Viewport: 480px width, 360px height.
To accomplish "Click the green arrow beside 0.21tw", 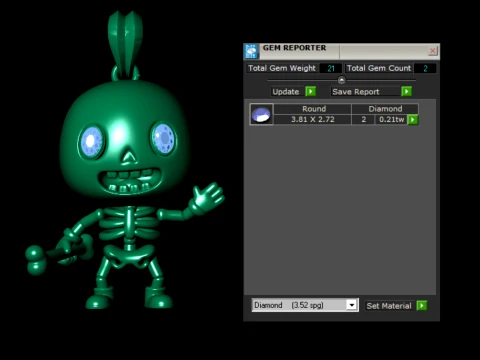I will pyautogui.click(x=413, y=120).
